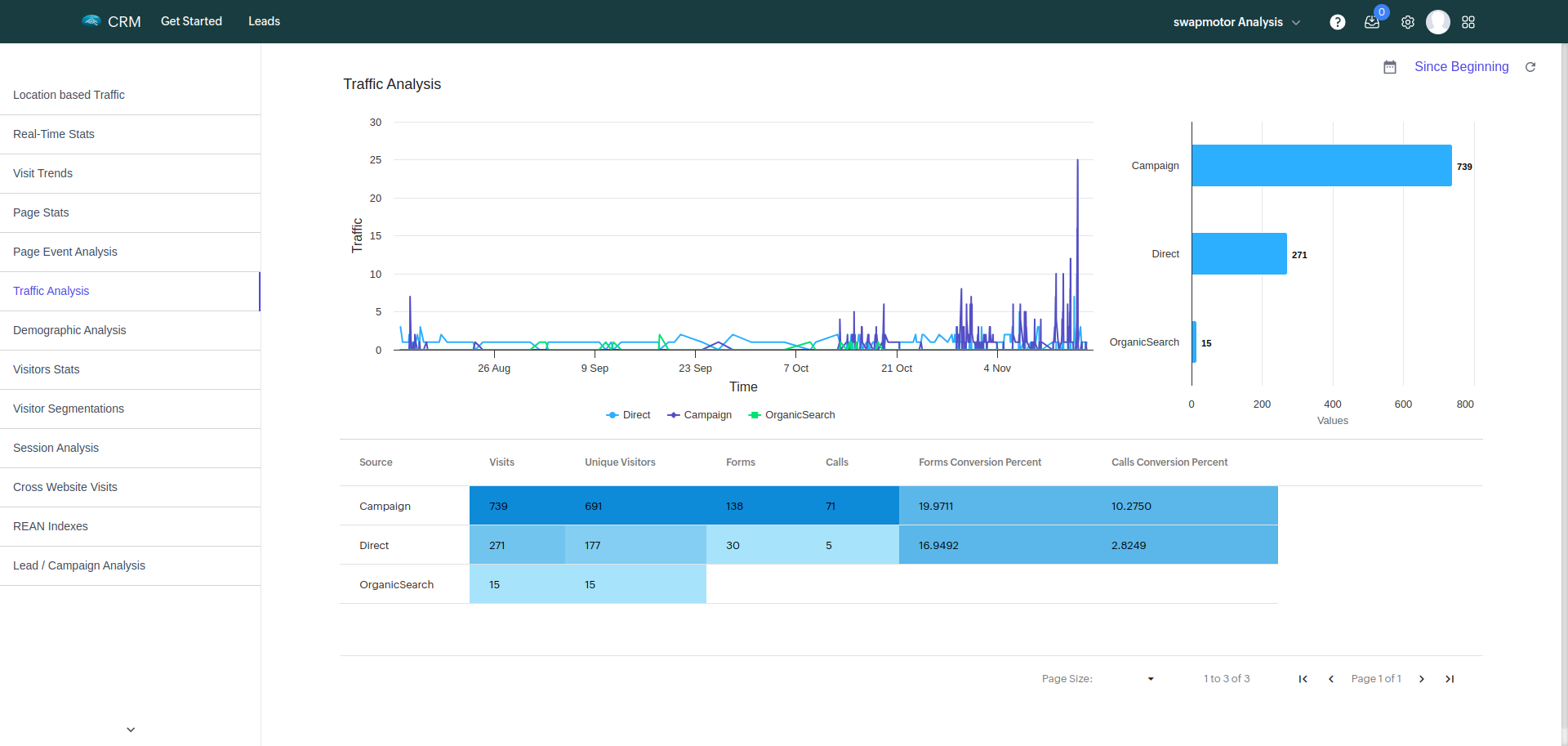The image size is (1568, 746).
Task: Open the user profile avatar
Action: [1438, 22]
